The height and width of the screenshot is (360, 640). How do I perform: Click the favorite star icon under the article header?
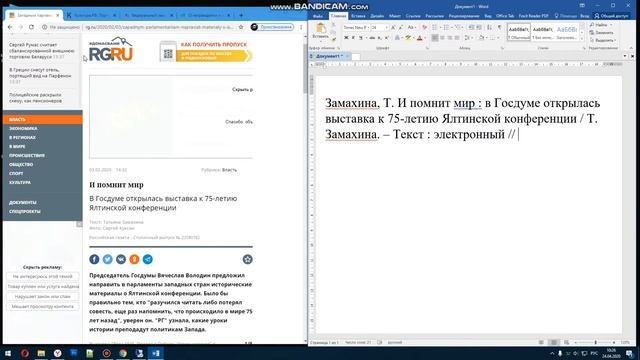(x=247, y=259)
